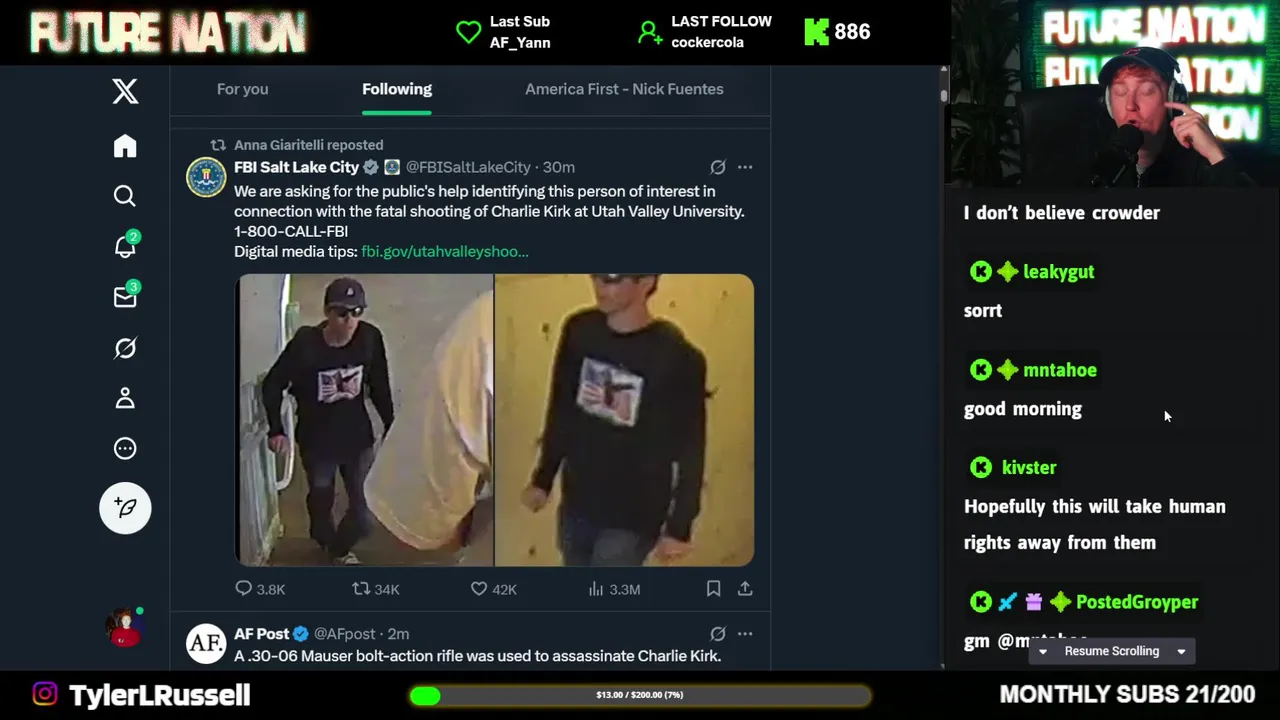Click the TylerLRussell handle text
Viewport: 1280px width, 720px height.
159,695
